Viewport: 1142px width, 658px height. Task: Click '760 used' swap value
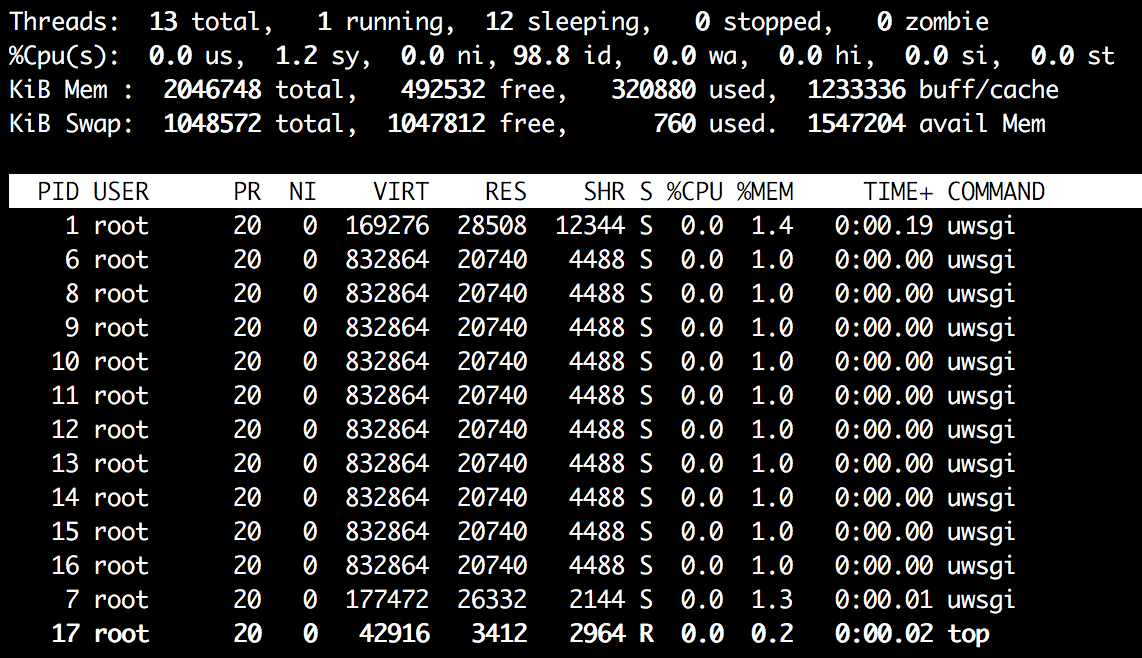coord(709,124)
